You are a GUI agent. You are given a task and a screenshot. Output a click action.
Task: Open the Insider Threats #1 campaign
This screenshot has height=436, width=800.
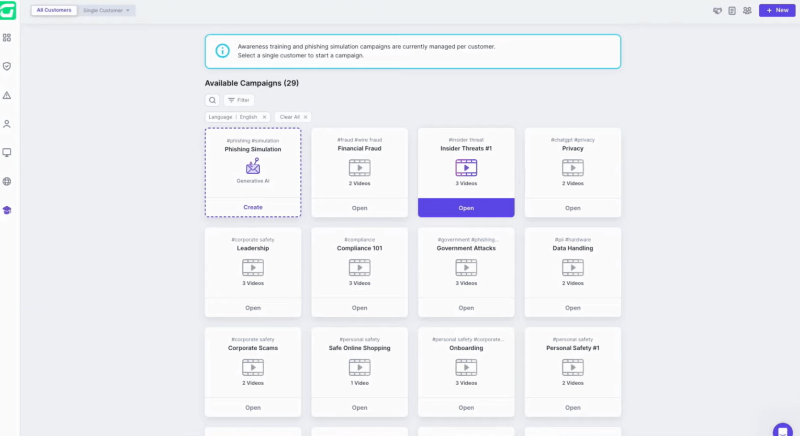click(x=466, y=208)
